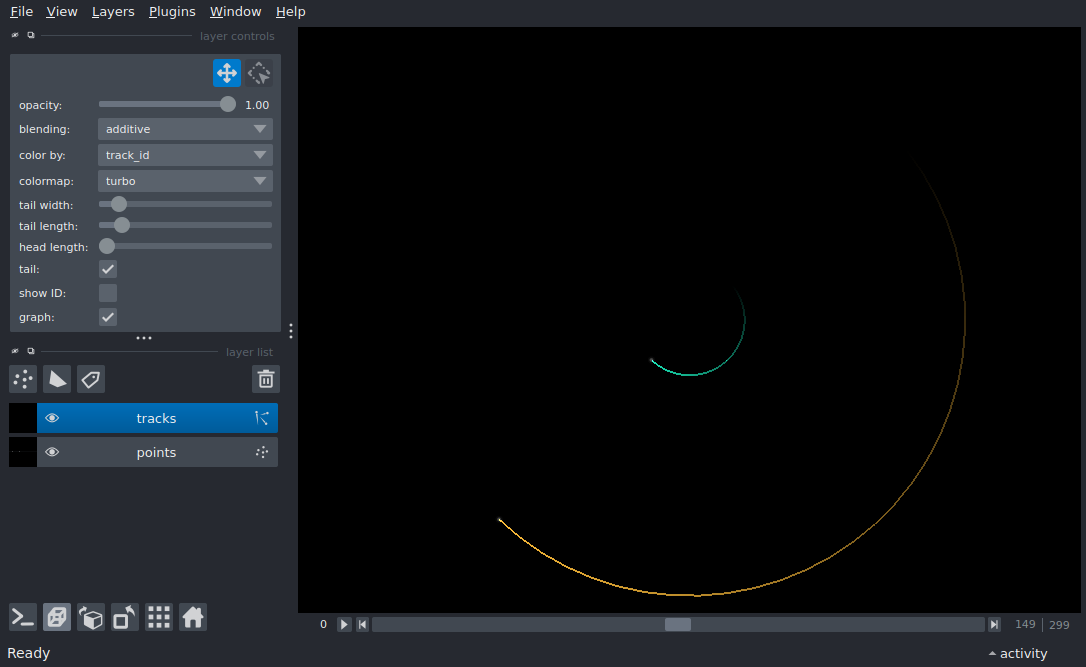Open the Layers menu
This screenshot has height=667, width=1086.
pos(113,12)
